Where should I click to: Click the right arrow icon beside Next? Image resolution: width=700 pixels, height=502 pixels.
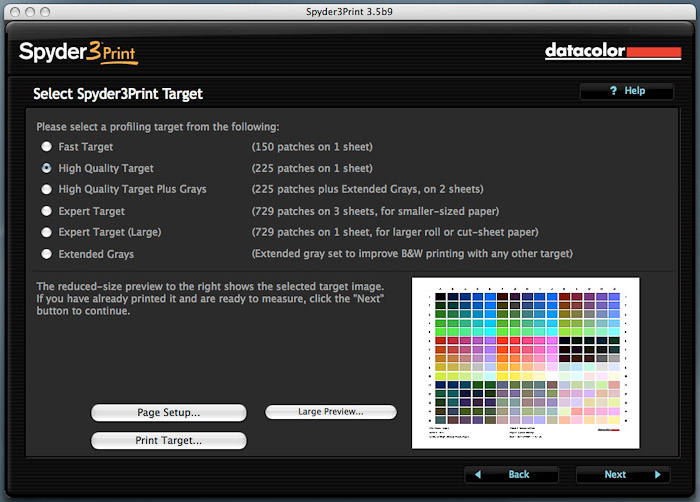657,474
